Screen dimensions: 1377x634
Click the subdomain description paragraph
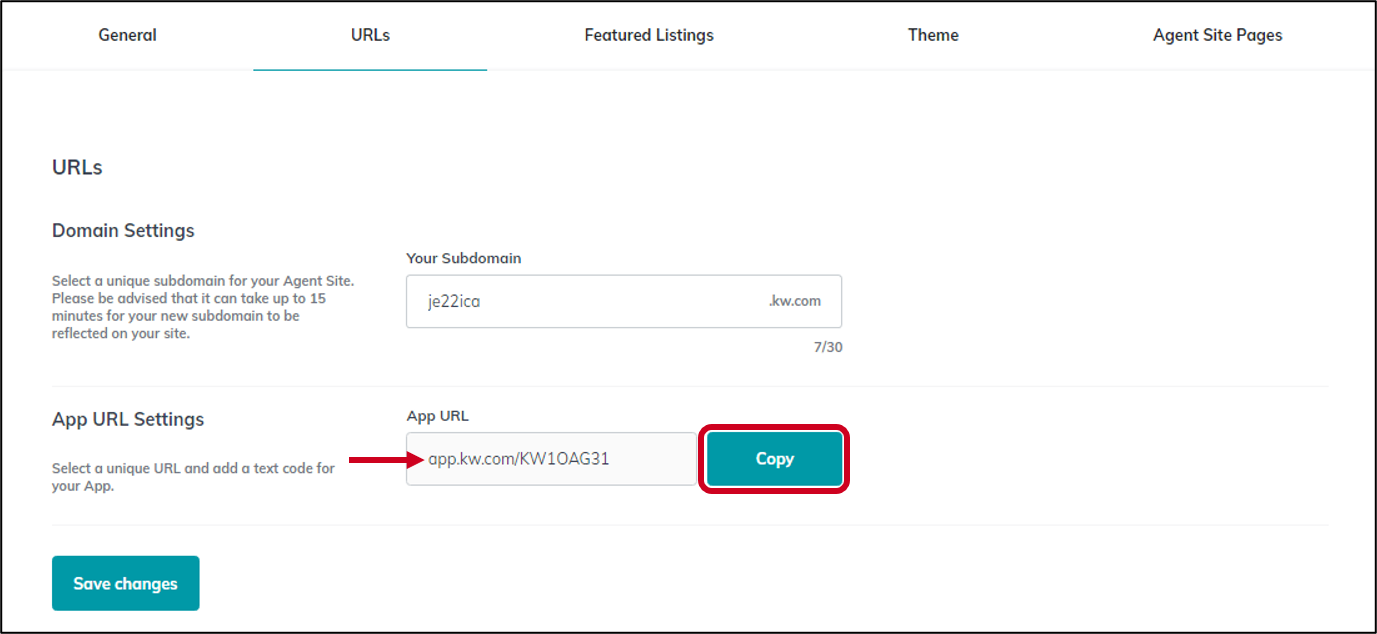pos(203,307)
